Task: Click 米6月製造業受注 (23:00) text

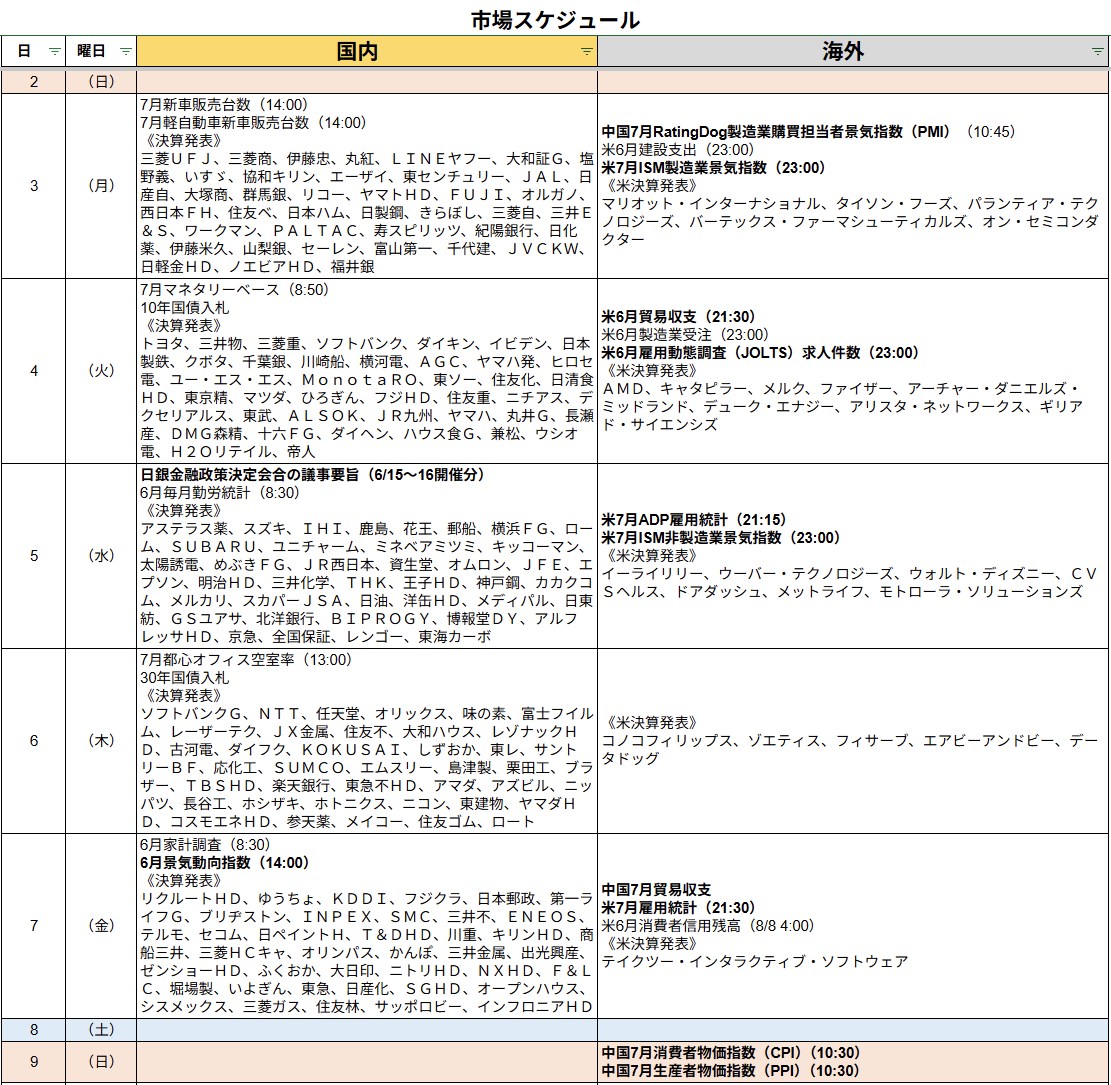Action: click(685, 335)
